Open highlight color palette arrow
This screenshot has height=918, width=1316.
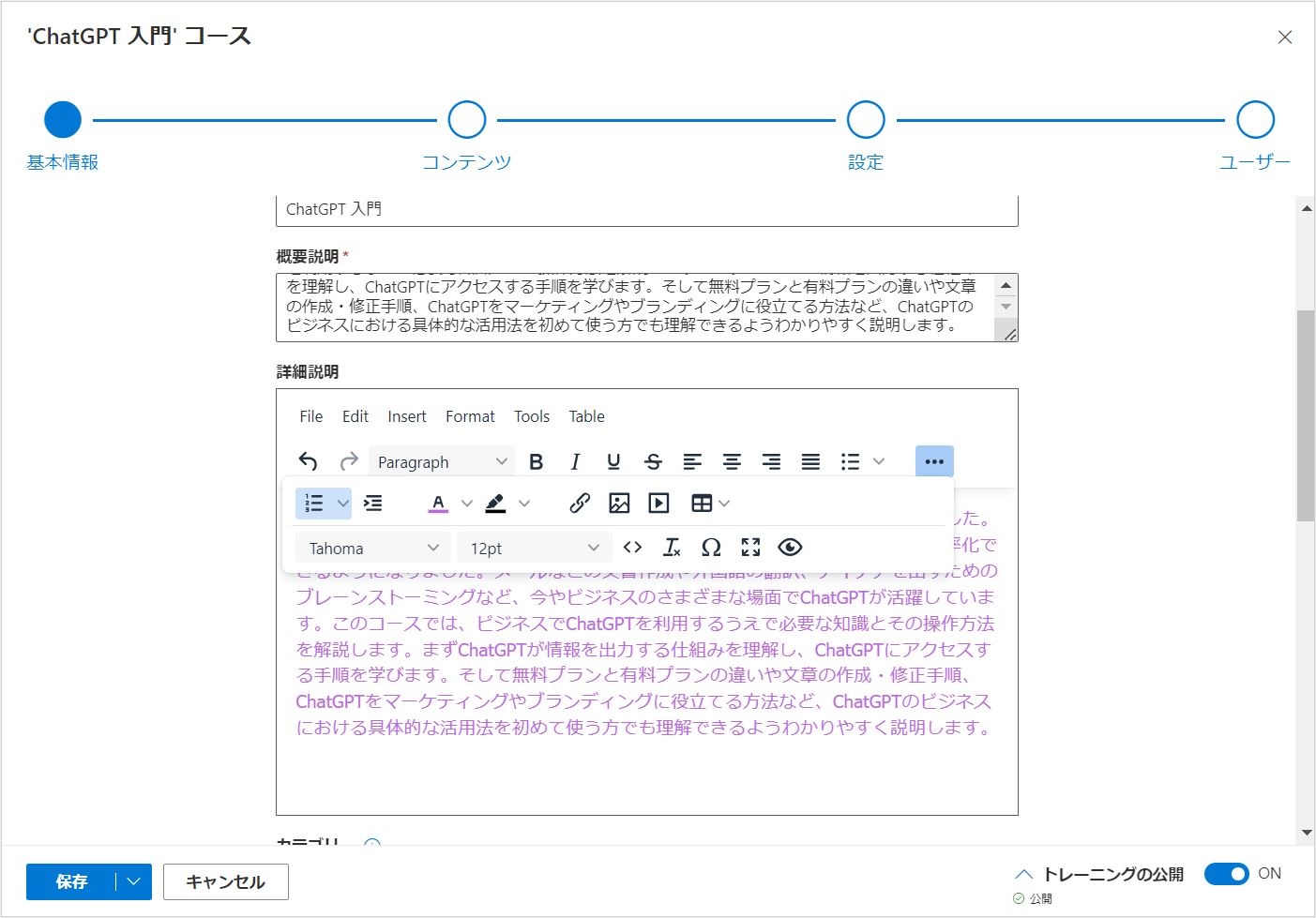click(x=524, y=504)
